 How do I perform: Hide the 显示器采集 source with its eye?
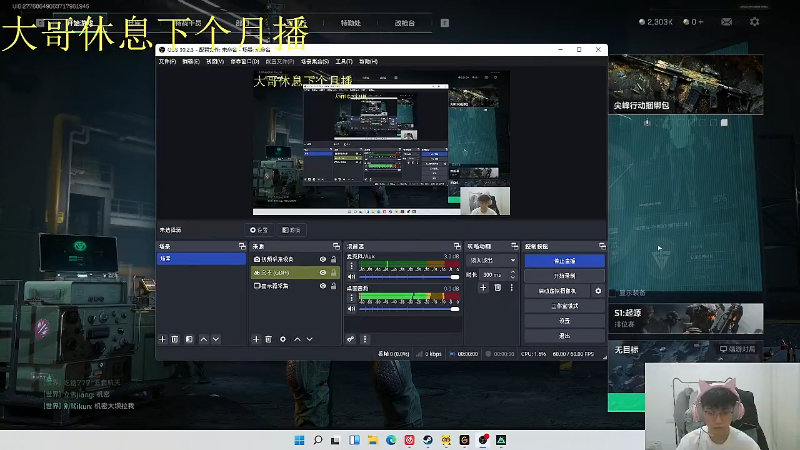pyautogui.click(x=322, y=286)
